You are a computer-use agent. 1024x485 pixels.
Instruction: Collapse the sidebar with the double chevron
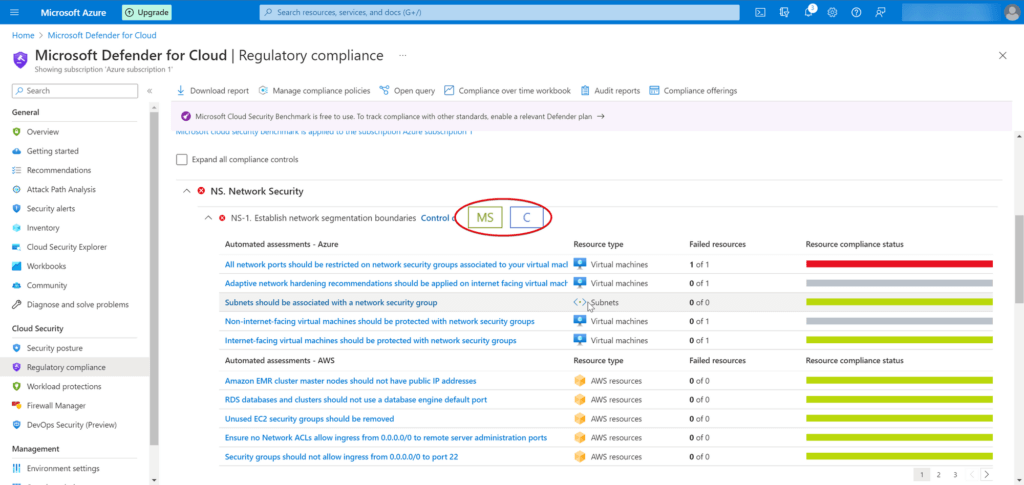[x=150, y=91]
